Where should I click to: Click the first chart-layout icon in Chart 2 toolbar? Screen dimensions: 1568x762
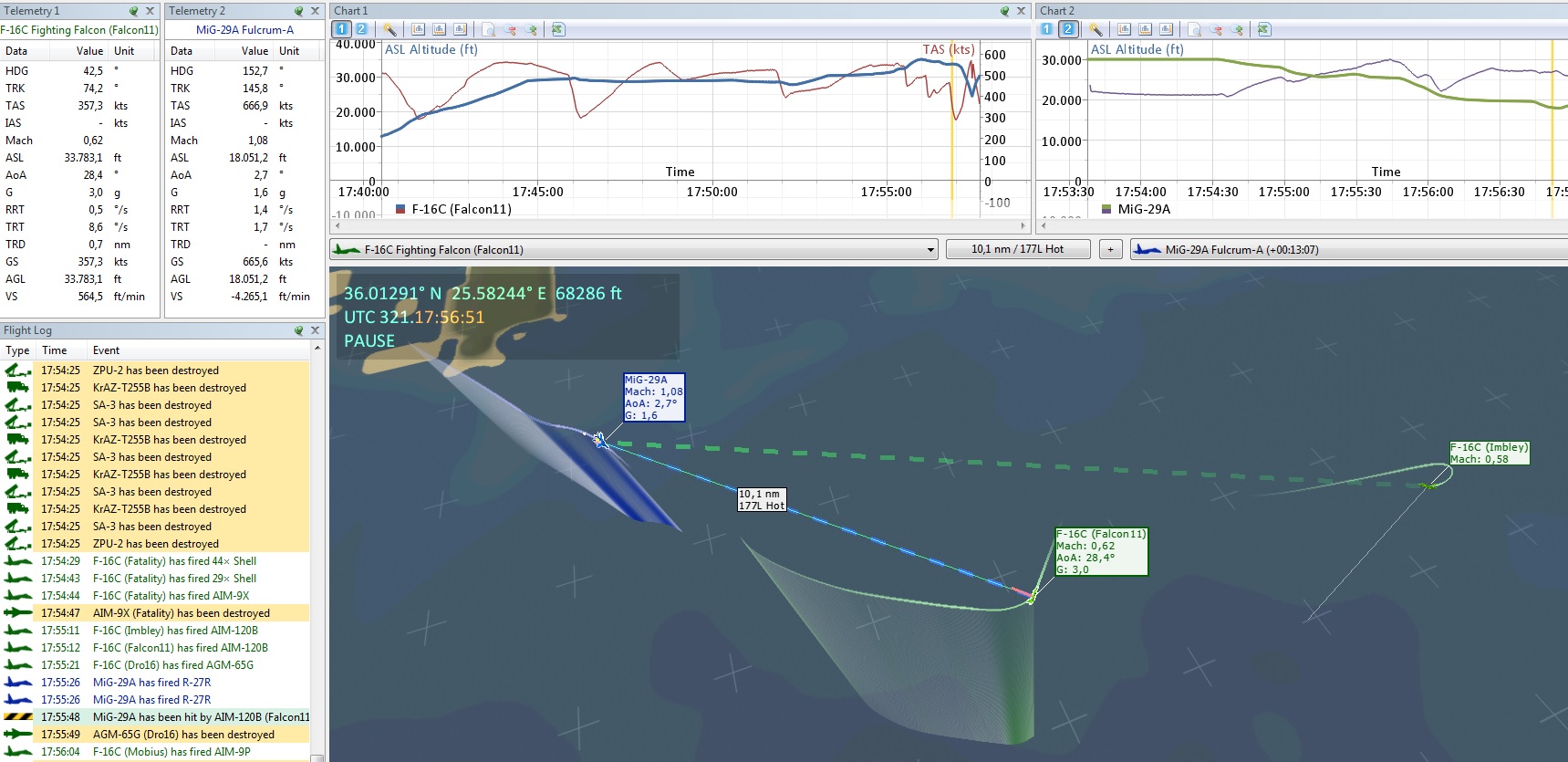[1124, 29]
